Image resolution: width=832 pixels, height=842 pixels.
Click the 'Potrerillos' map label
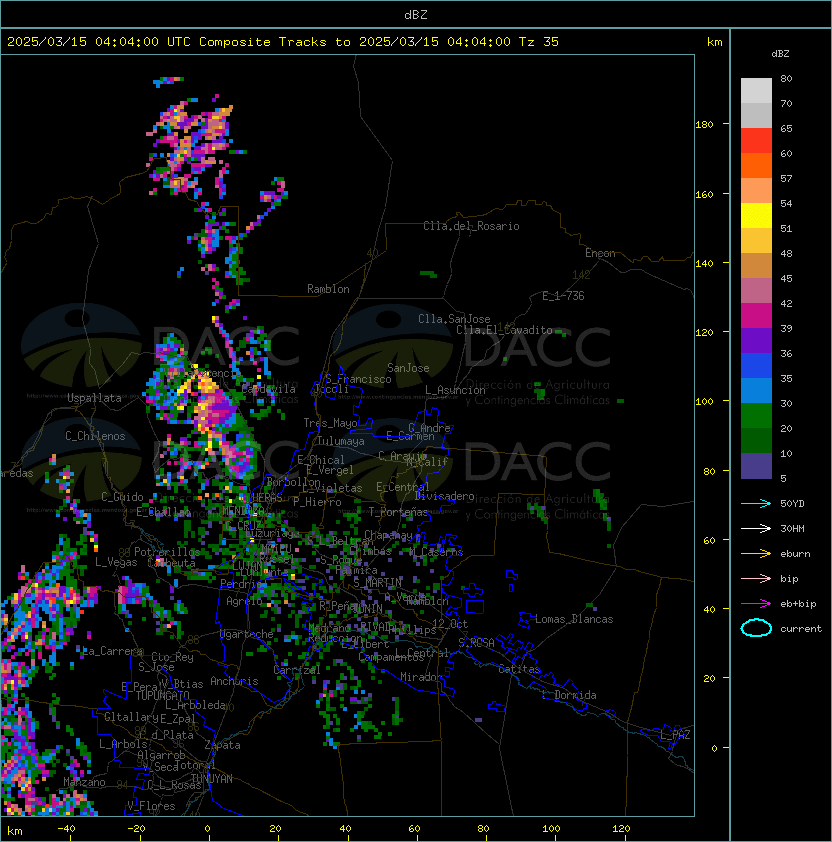coord(167,552)
